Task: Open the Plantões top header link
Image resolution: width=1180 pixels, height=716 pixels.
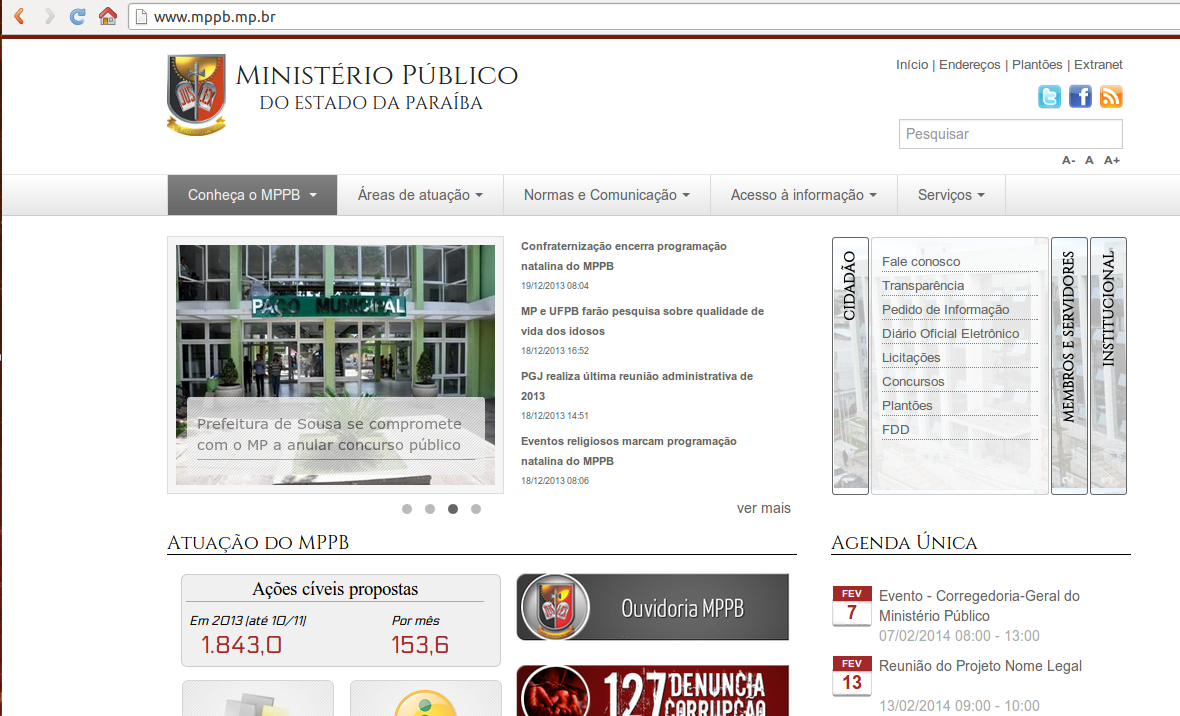Action: tap(1037, 65)
